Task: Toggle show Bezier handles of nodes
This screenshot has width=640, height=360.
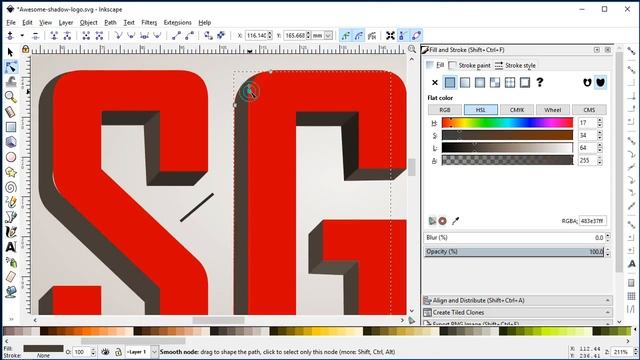Action: click(403, 36)
